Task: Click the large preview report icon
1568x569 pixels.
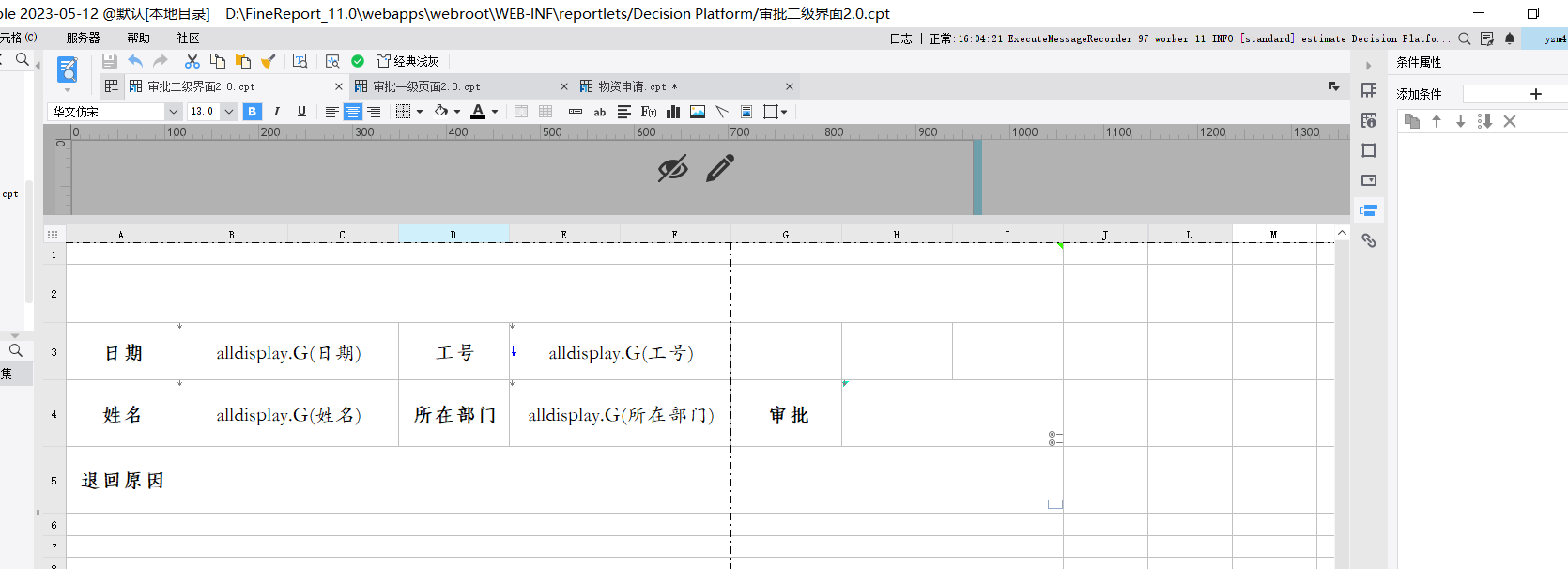Action: (68, 69)
